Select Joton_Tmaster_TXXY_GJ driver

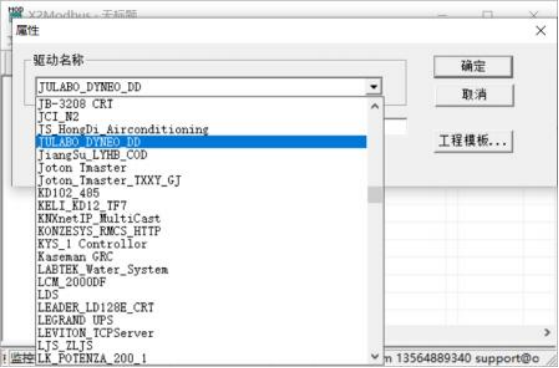[201, 180]
